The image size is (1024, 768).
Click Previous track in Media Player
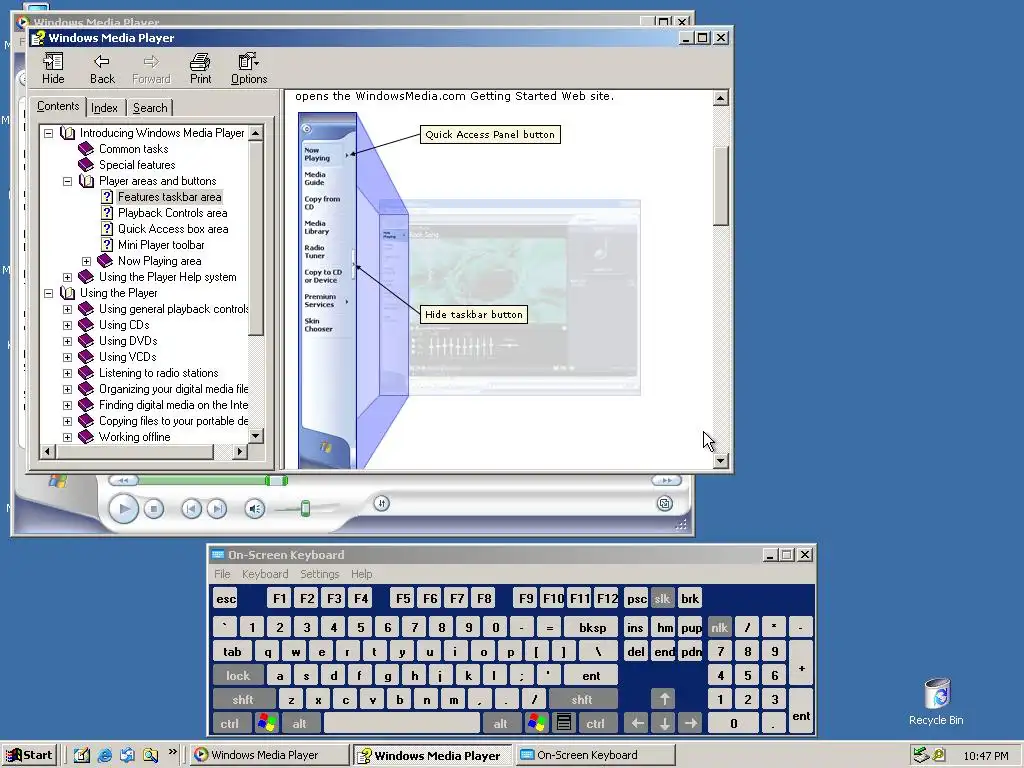(191, 508)
